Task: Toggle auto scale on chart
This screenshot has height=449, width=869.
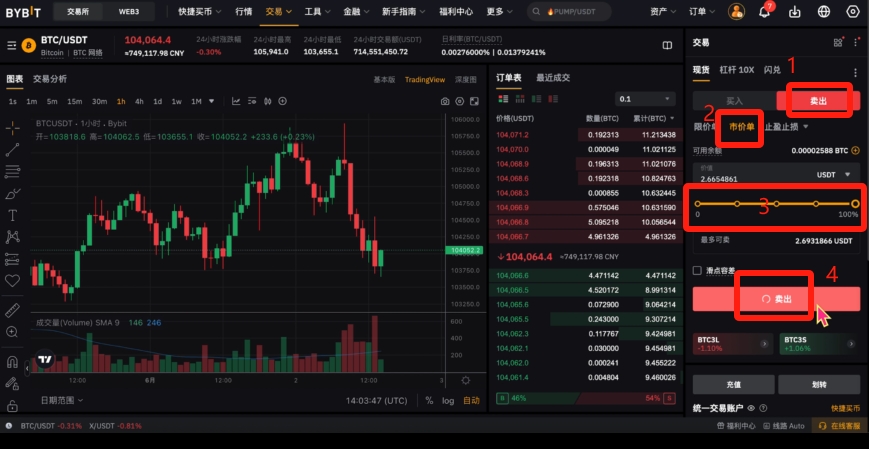Action: click(471, 401)
